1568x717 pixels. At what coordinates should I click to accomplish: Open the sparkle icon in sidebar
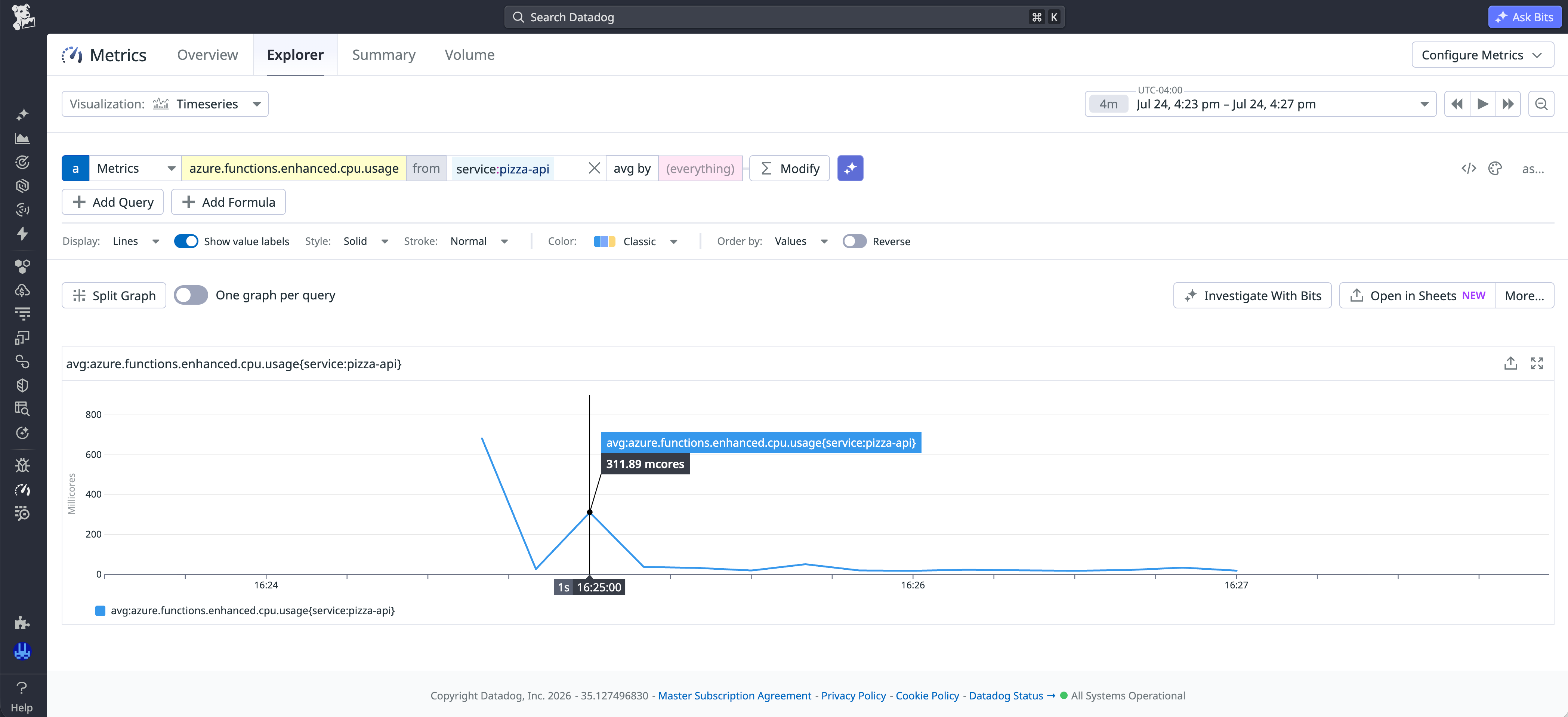pyautogui.click(x=22, y=114)
